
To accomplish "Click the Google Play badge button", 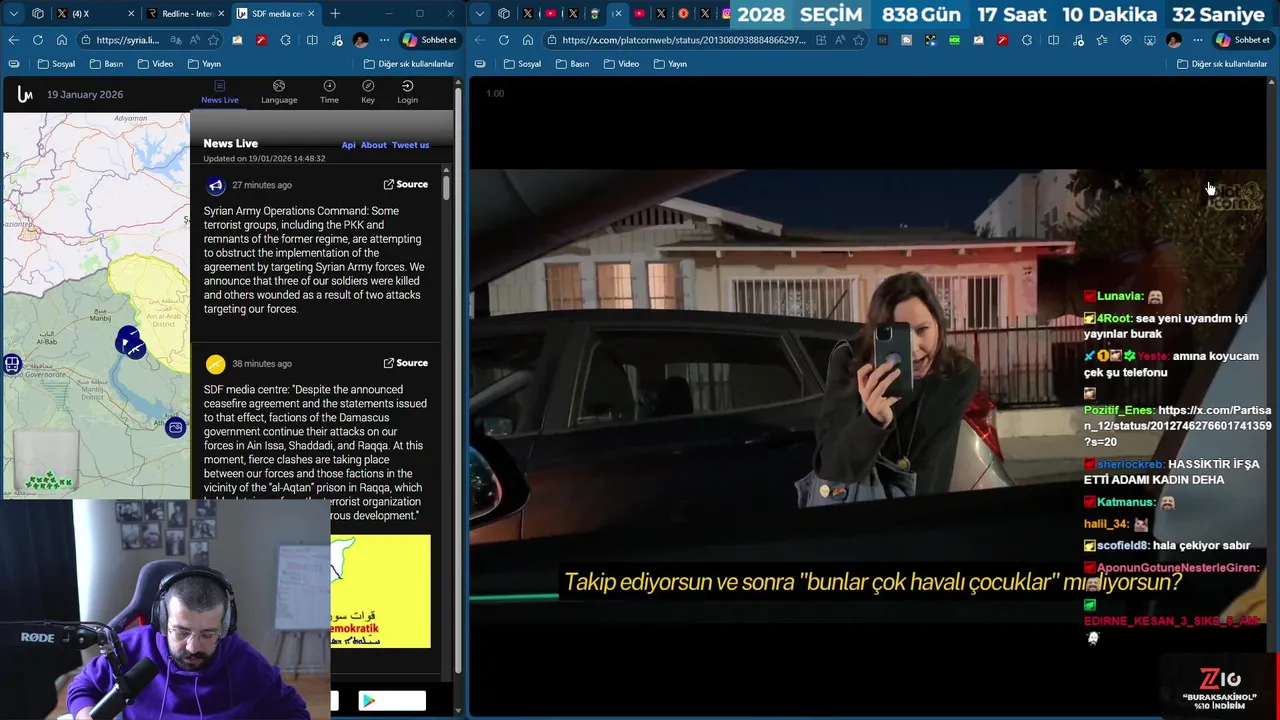I will tap(392, 701).
